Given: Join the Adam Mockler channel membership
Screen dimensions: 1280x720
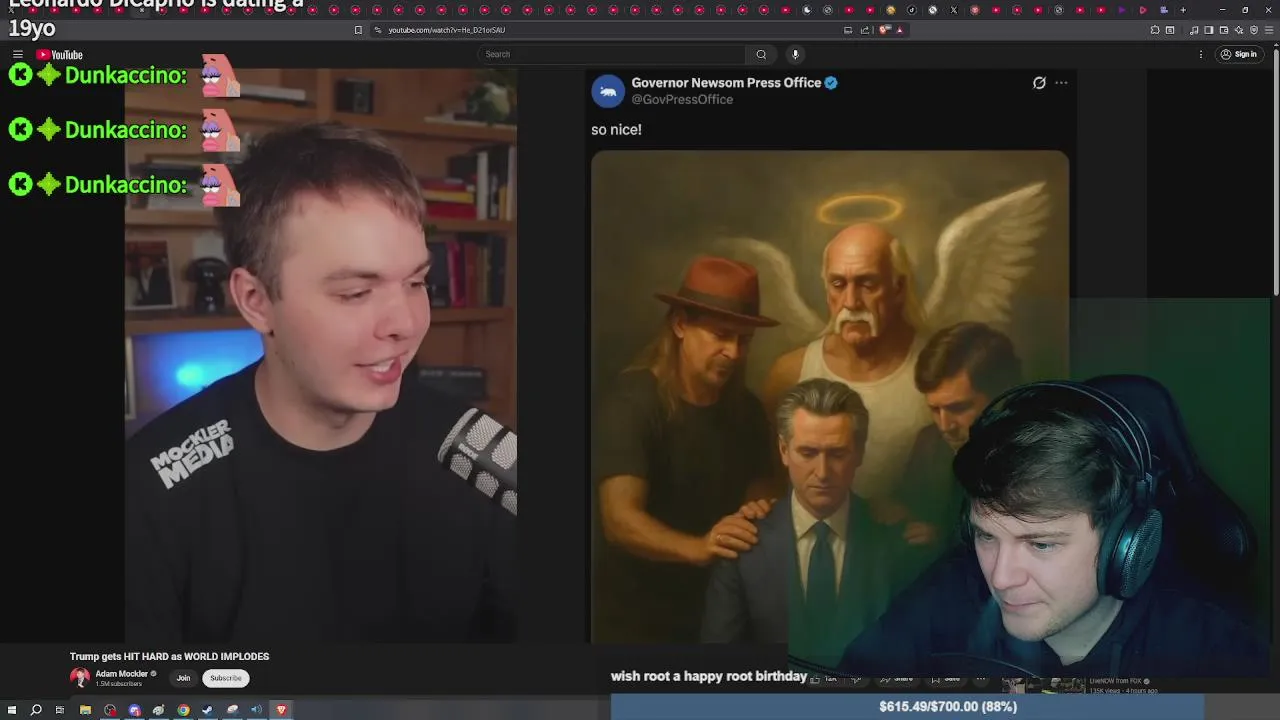Looking at the screenshot, I should pyautogui.click(x=183, y=678).
